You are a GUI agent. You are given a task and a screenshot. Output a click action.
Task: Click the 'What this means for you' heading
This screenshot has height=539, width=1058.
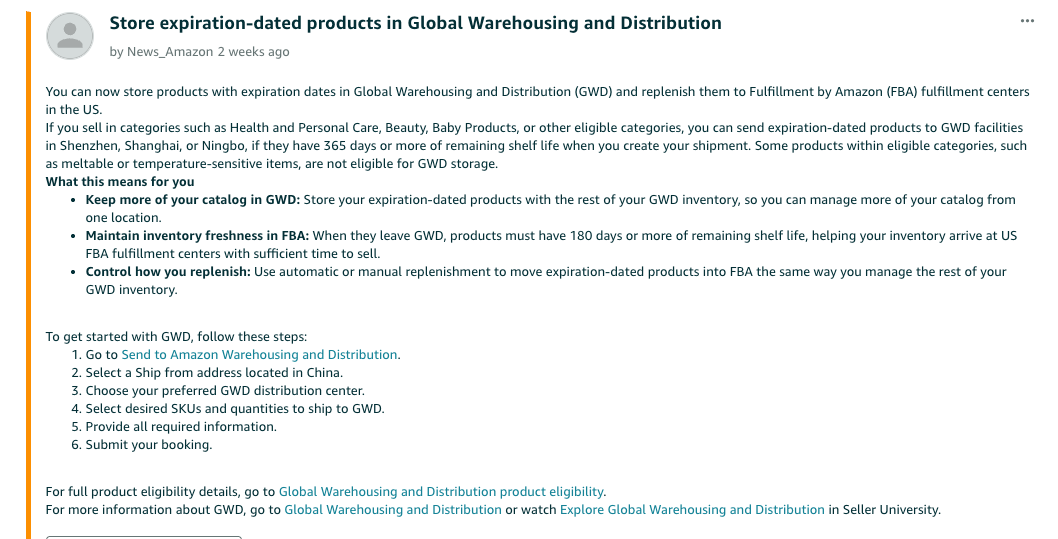pos(120,181)
